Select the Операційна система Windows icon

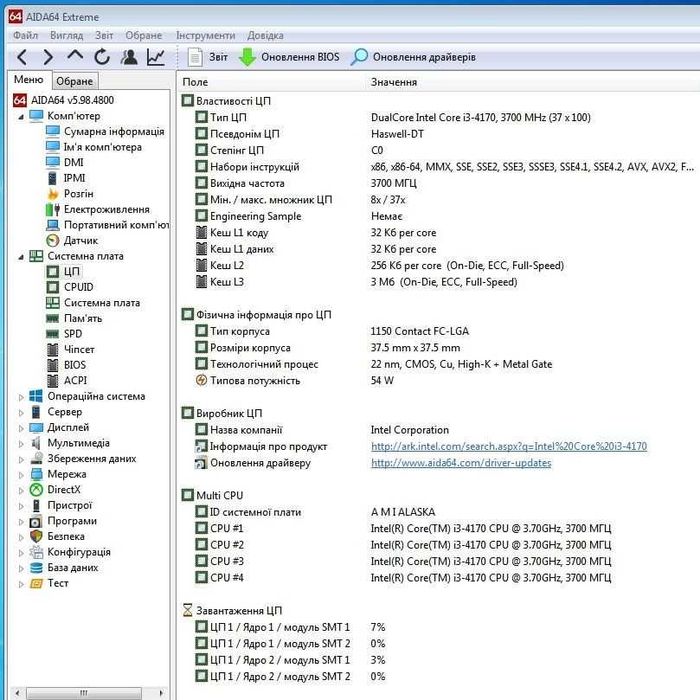(x=36, y=396)
